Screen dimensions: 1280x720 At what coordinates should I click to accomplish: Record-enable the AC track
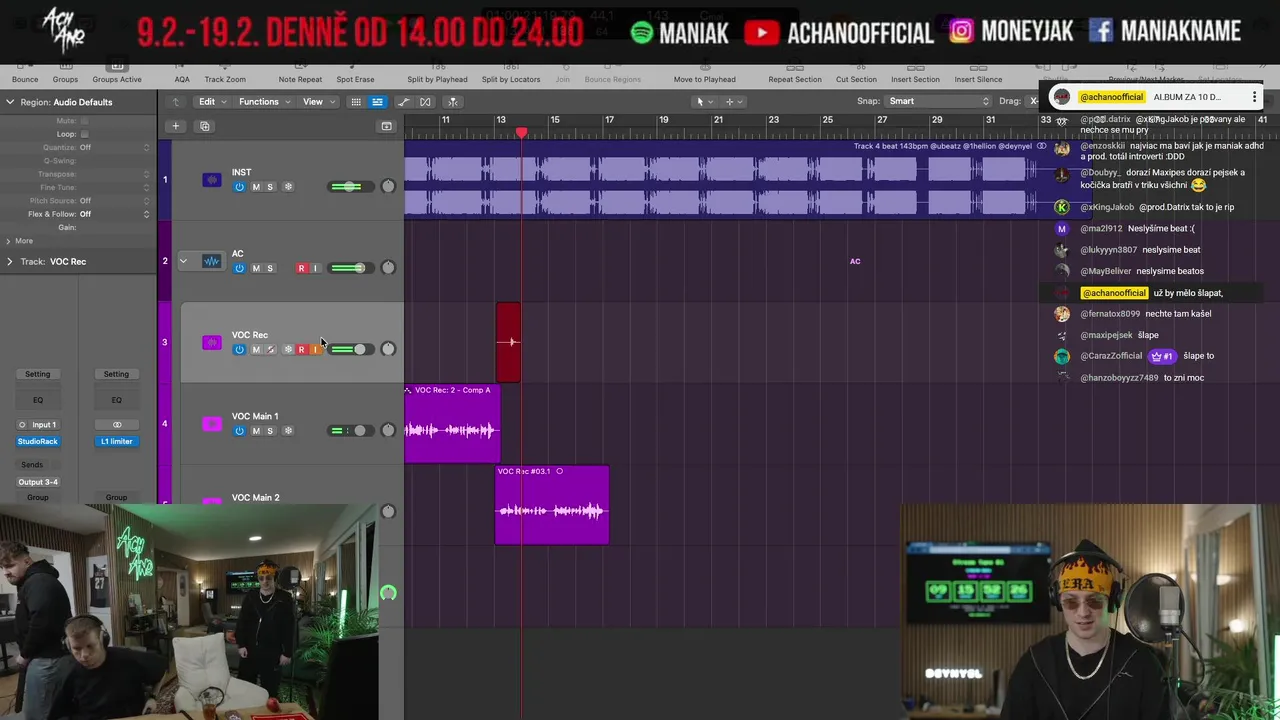(x=301, y=268)
